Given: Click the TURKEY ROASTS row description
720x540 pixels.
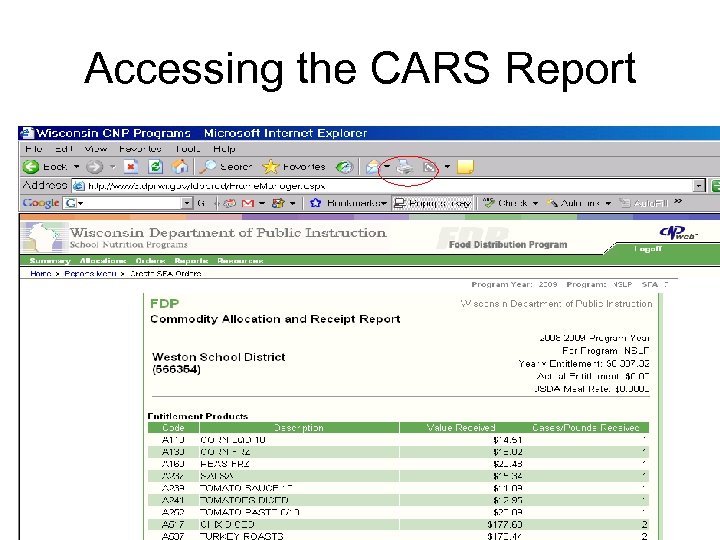Looking at the screenshot, I should point(242,536).
